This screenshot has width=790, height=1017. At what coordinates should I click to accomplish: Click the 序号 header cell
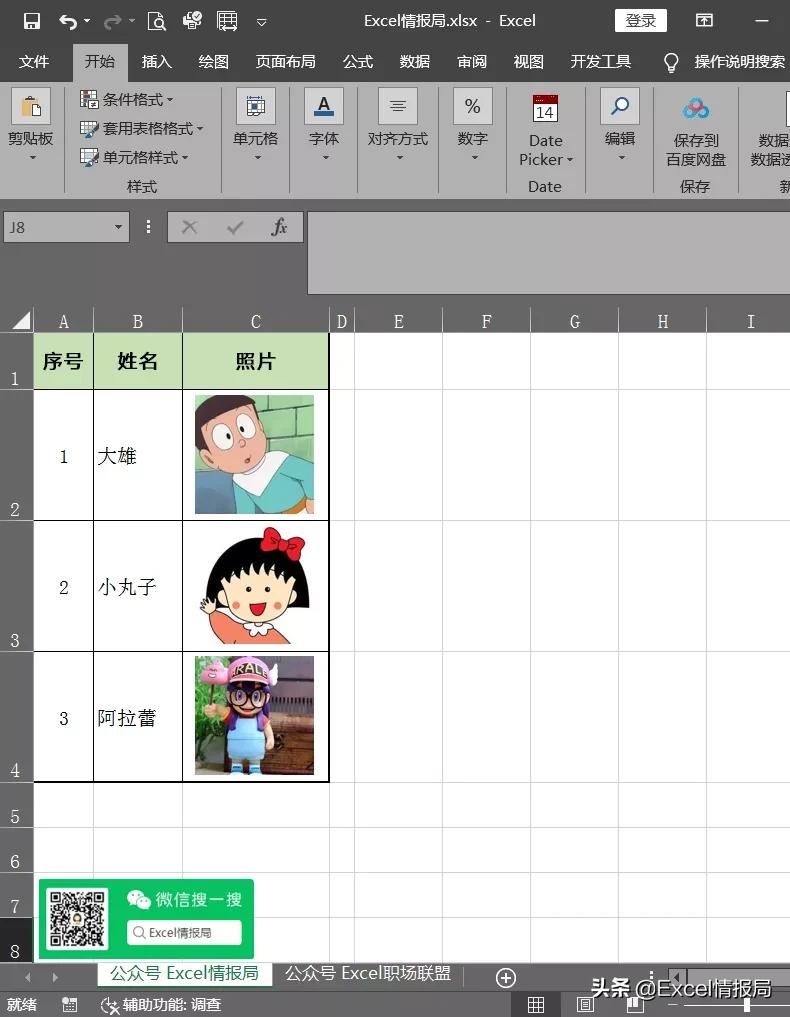coord(63,361)
